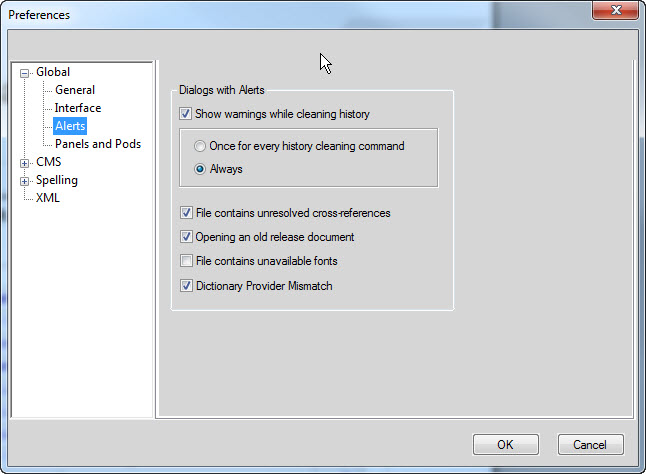The width and height of the screenshot is (646, 474).
Task: Expand the Spelling tree node
Action: (x=25, y=182)
